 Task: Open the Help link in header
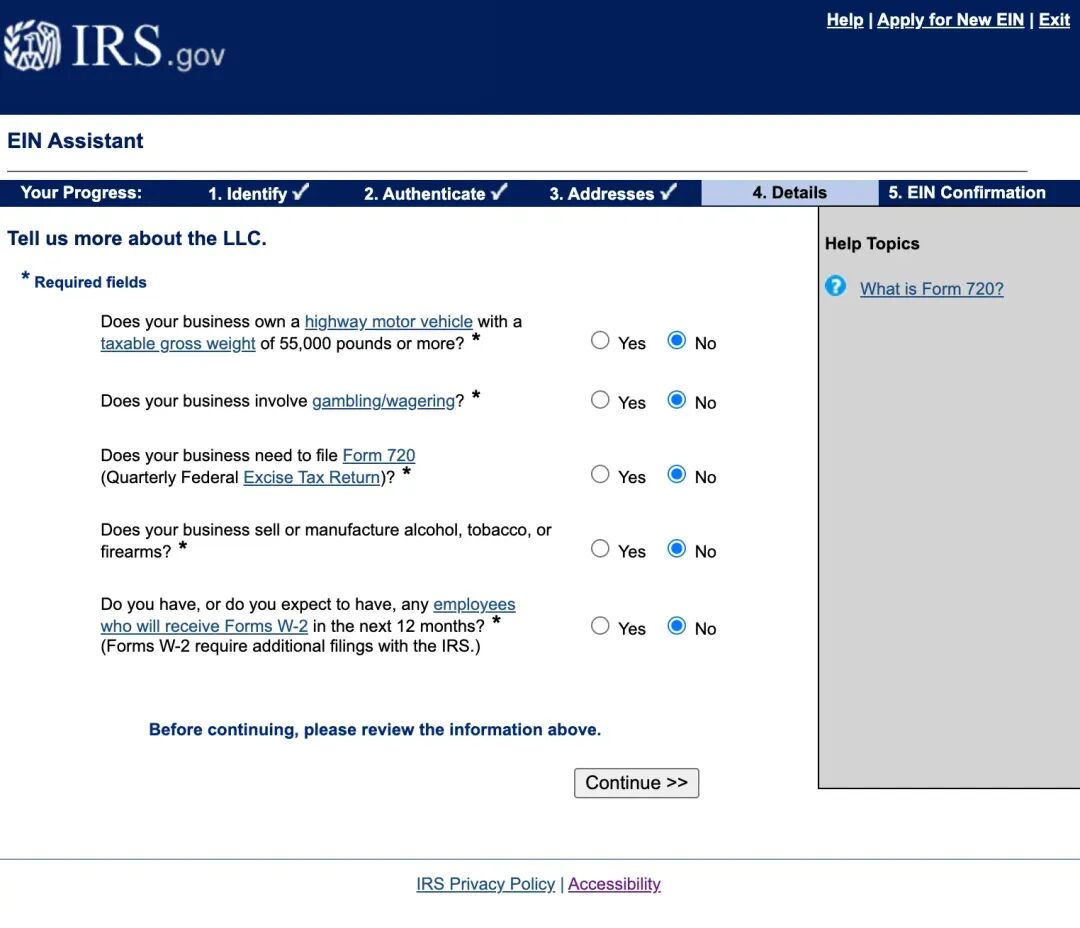pyautogui.click(x=844, y=20)
